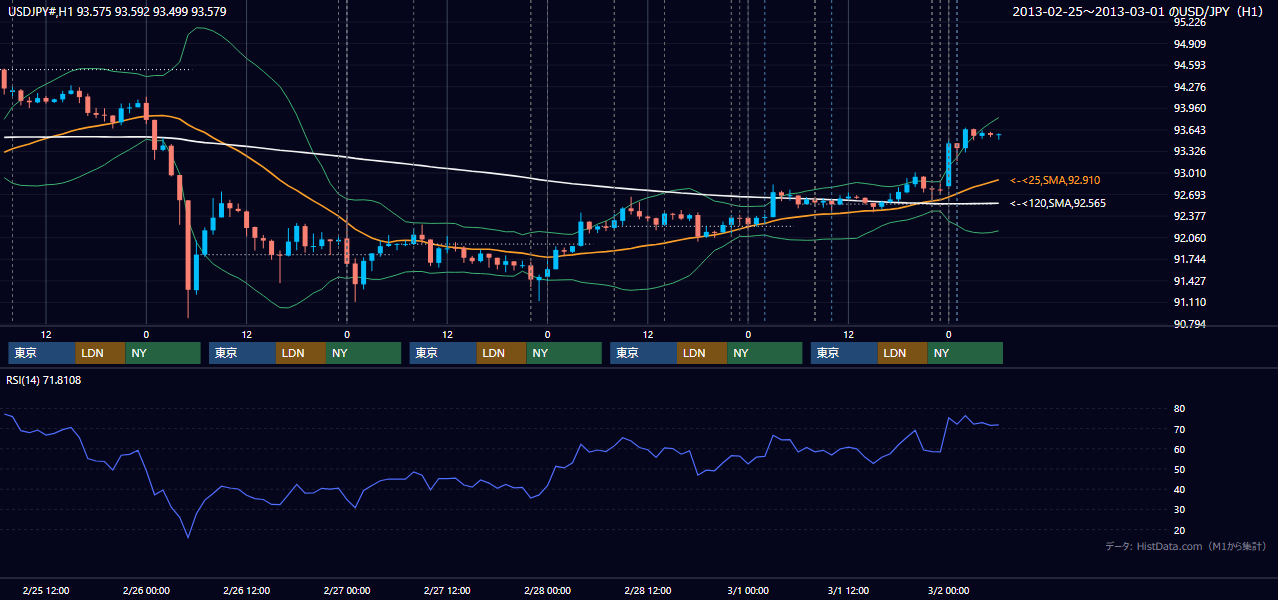Click the 東京 session block above 2/26 12:00
This screenshot has width=1278, height=600.
click(x=243, y=353)
